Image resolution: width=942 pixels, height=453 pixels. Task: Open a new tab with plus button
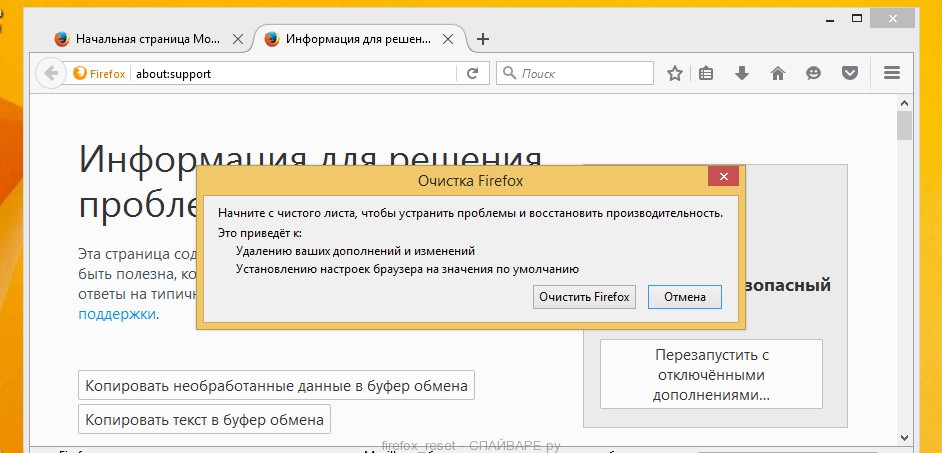click(x=482, y=40)
